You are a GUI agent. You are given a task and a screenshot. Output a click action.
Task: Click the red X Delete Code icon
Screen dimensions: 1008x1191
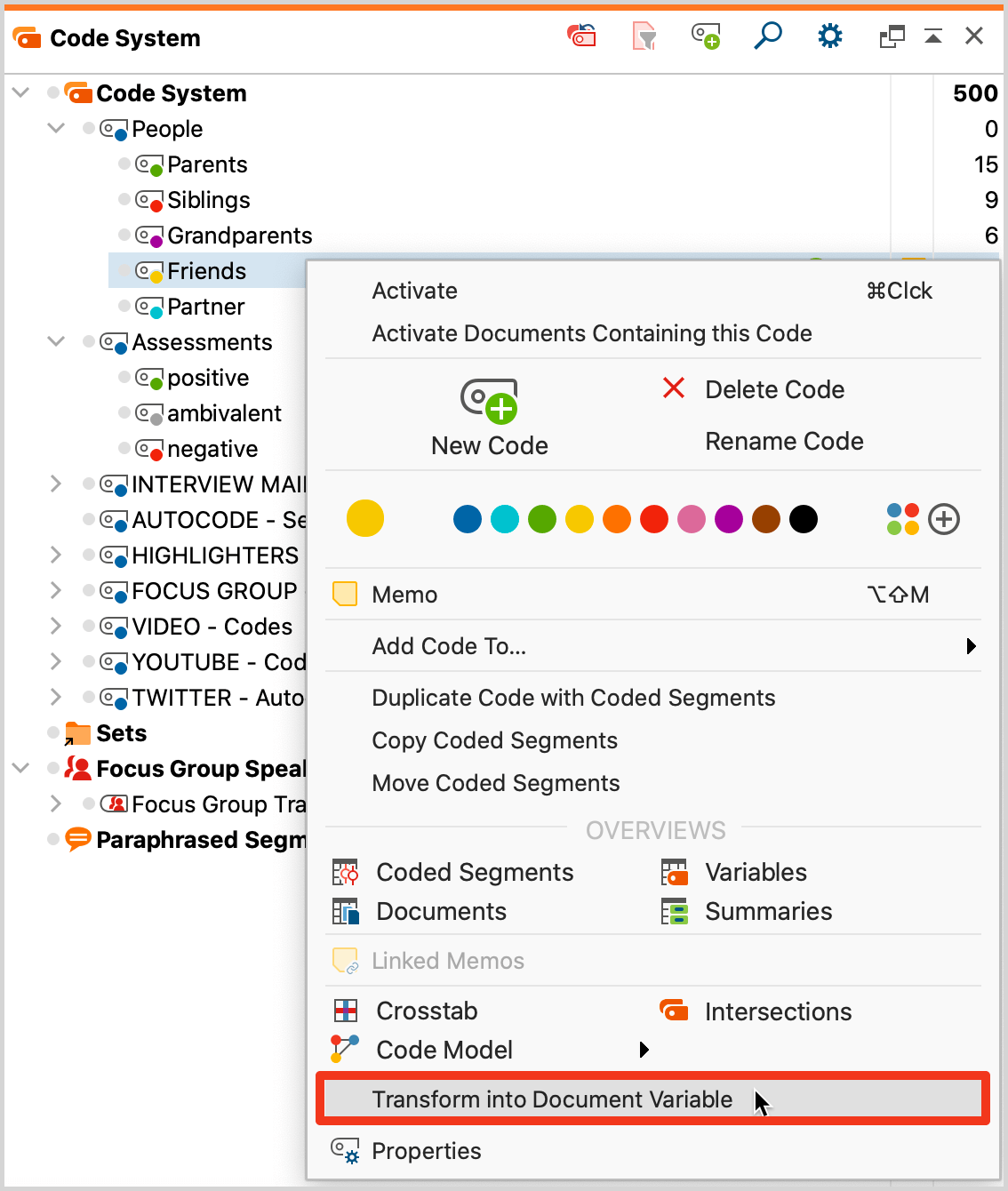674,388
